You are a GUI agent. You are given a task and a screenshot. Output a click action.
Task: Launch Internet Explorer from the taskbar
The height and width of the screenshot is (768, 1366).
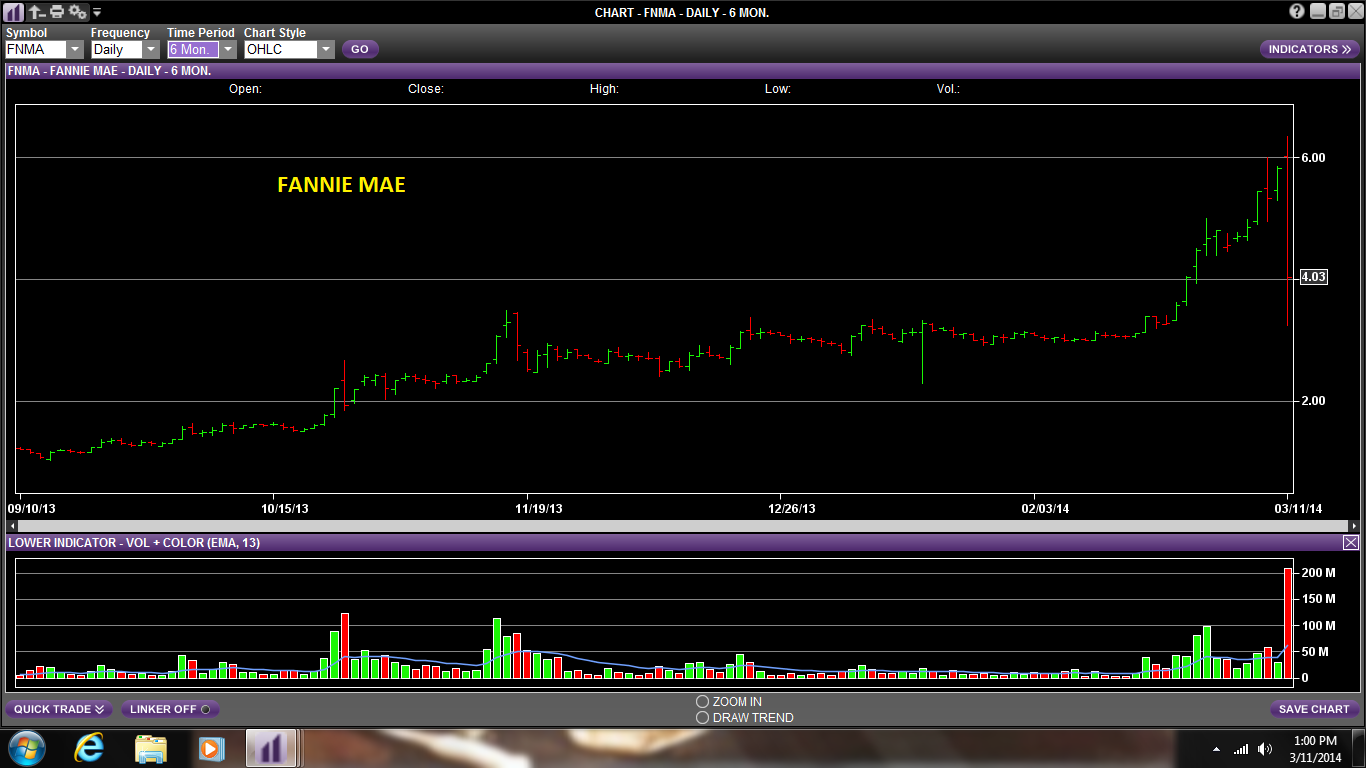point(89,748)
